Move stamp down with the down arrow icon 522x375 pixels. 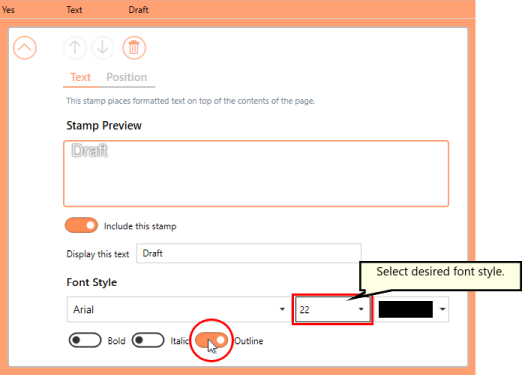pyautogui.click(x=103, y=48)
